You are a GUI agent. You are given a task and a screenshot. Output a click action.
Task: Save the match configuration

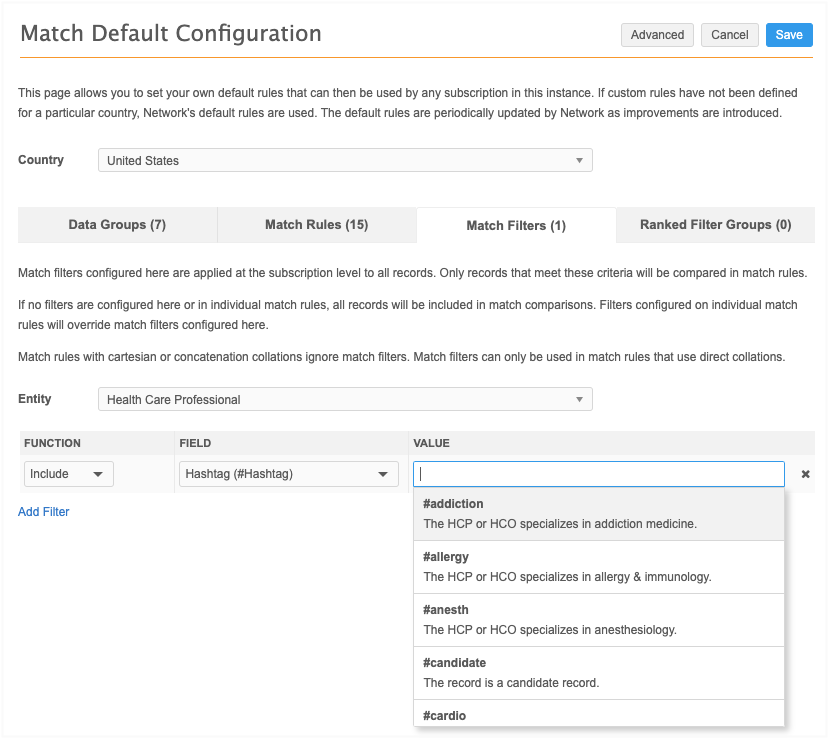[788, 35]
